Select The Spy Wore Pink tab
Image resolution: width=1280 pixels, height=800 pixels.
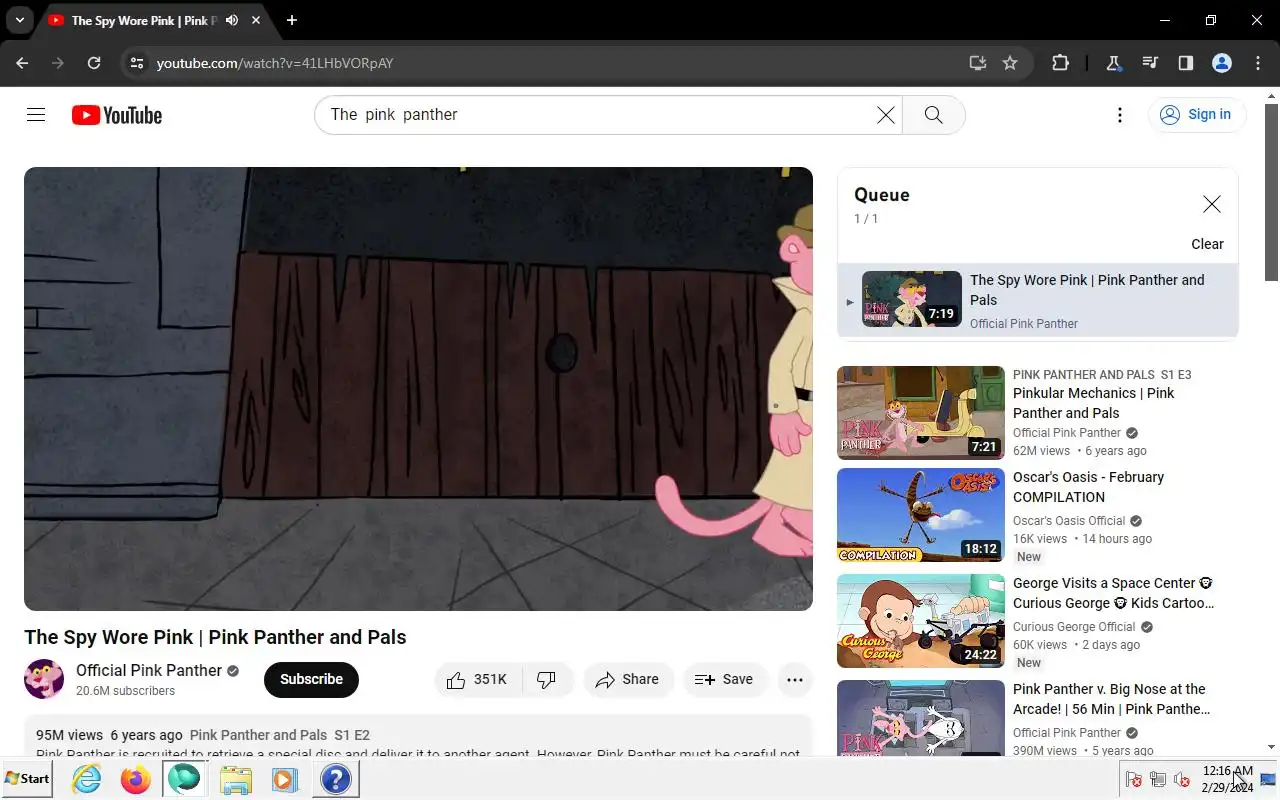coord(144,20)
